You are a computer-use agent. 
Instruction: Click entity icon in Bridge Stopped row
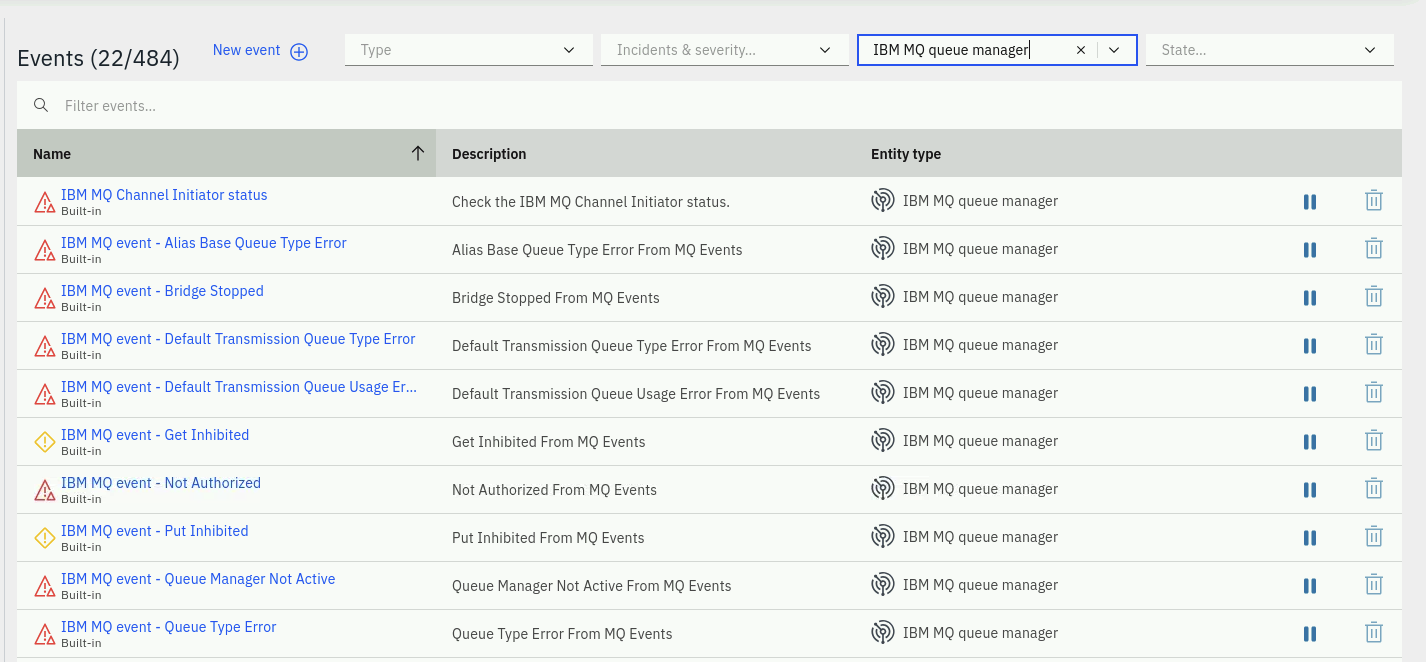[882, 297]
